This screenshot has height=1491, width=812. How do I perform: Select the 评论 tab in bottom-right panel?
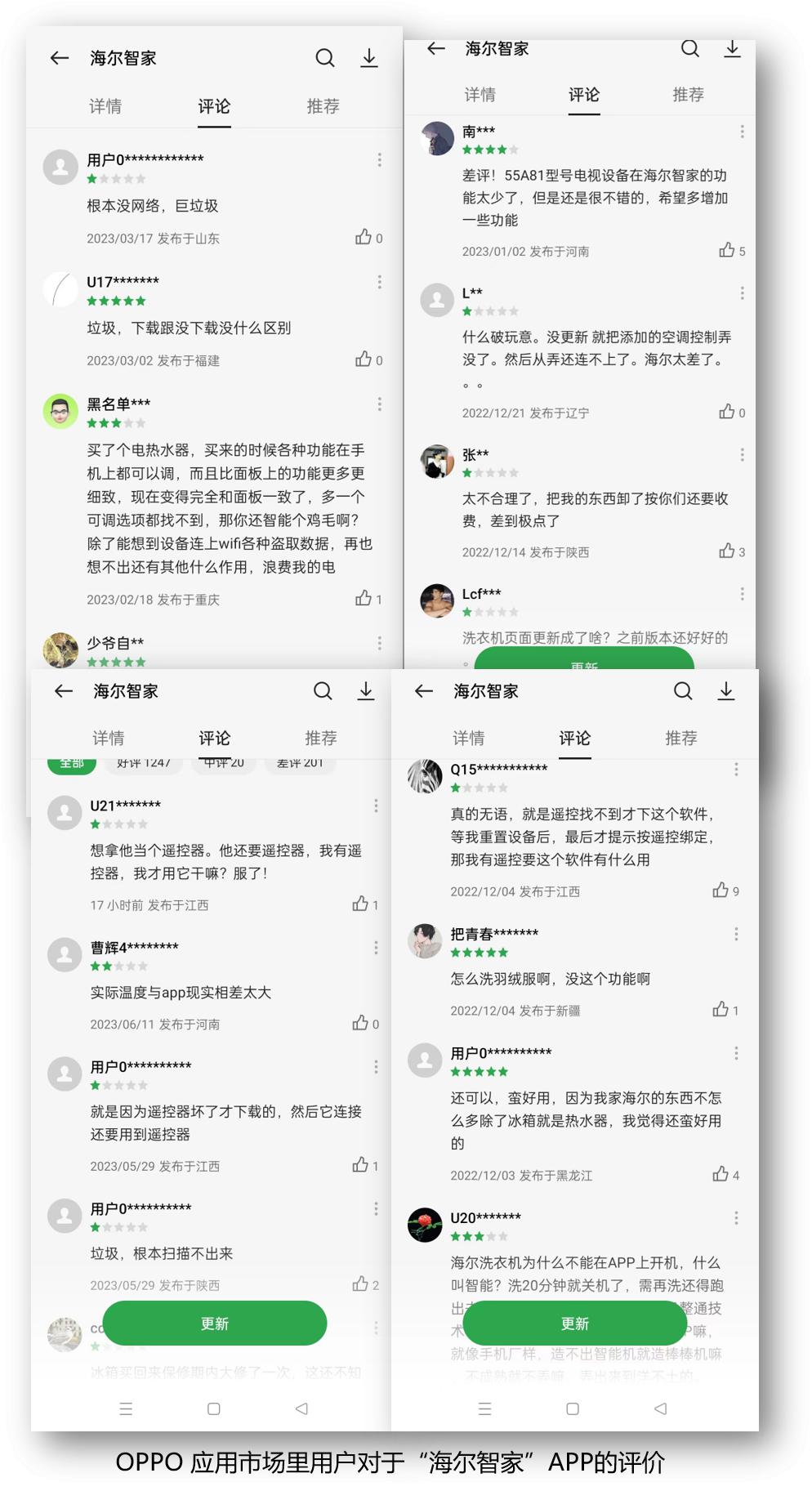click(x=574, y=739)
